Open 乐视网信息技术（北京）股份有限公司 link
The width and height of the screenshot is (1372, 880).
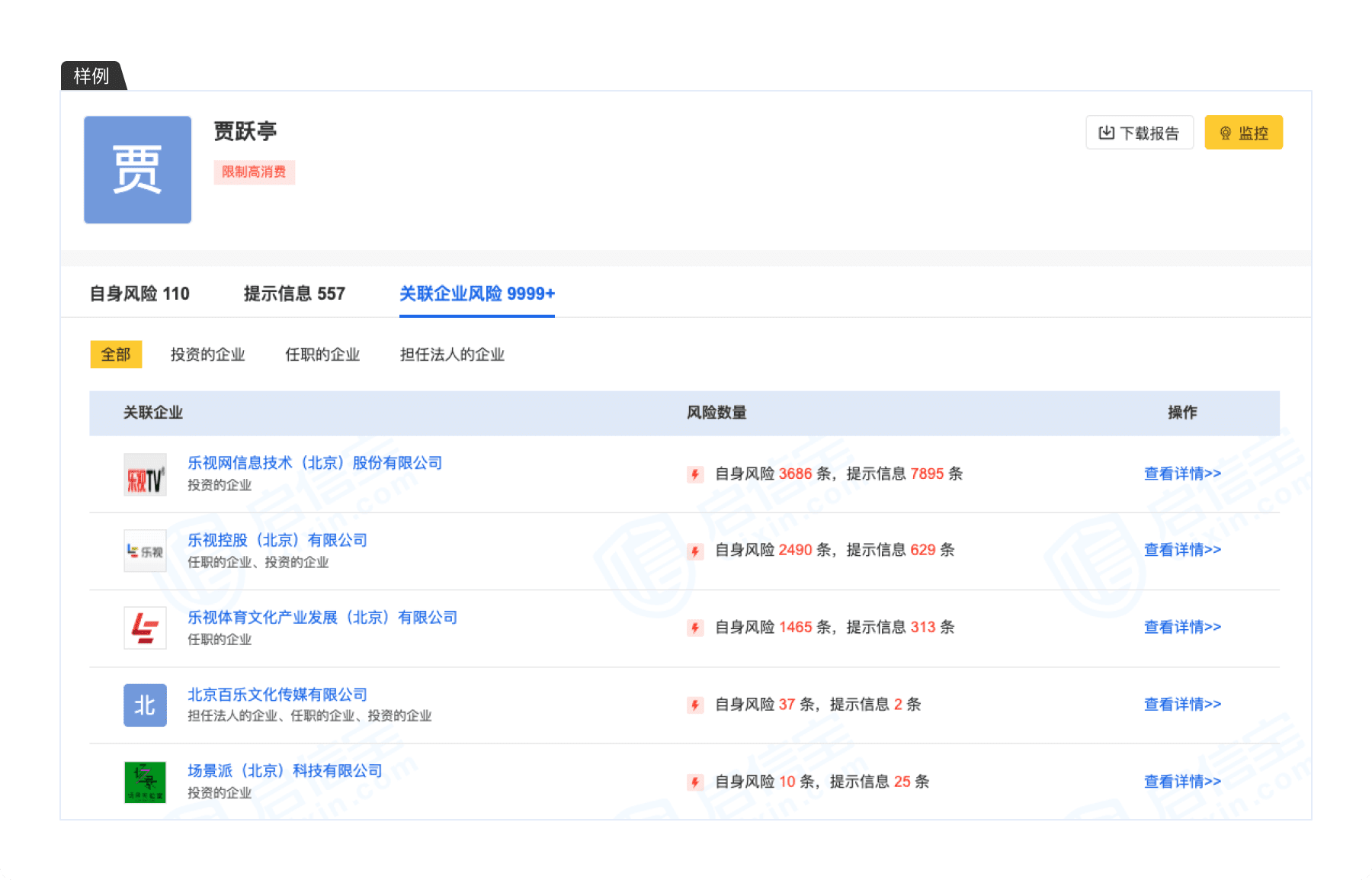315,463
